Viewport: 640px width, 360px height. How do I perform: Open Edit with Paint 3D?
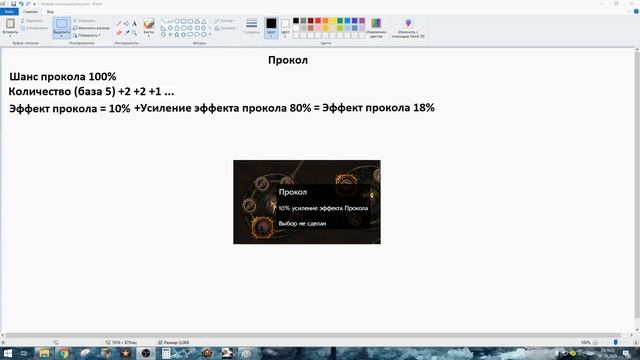(x=408, y=28)
